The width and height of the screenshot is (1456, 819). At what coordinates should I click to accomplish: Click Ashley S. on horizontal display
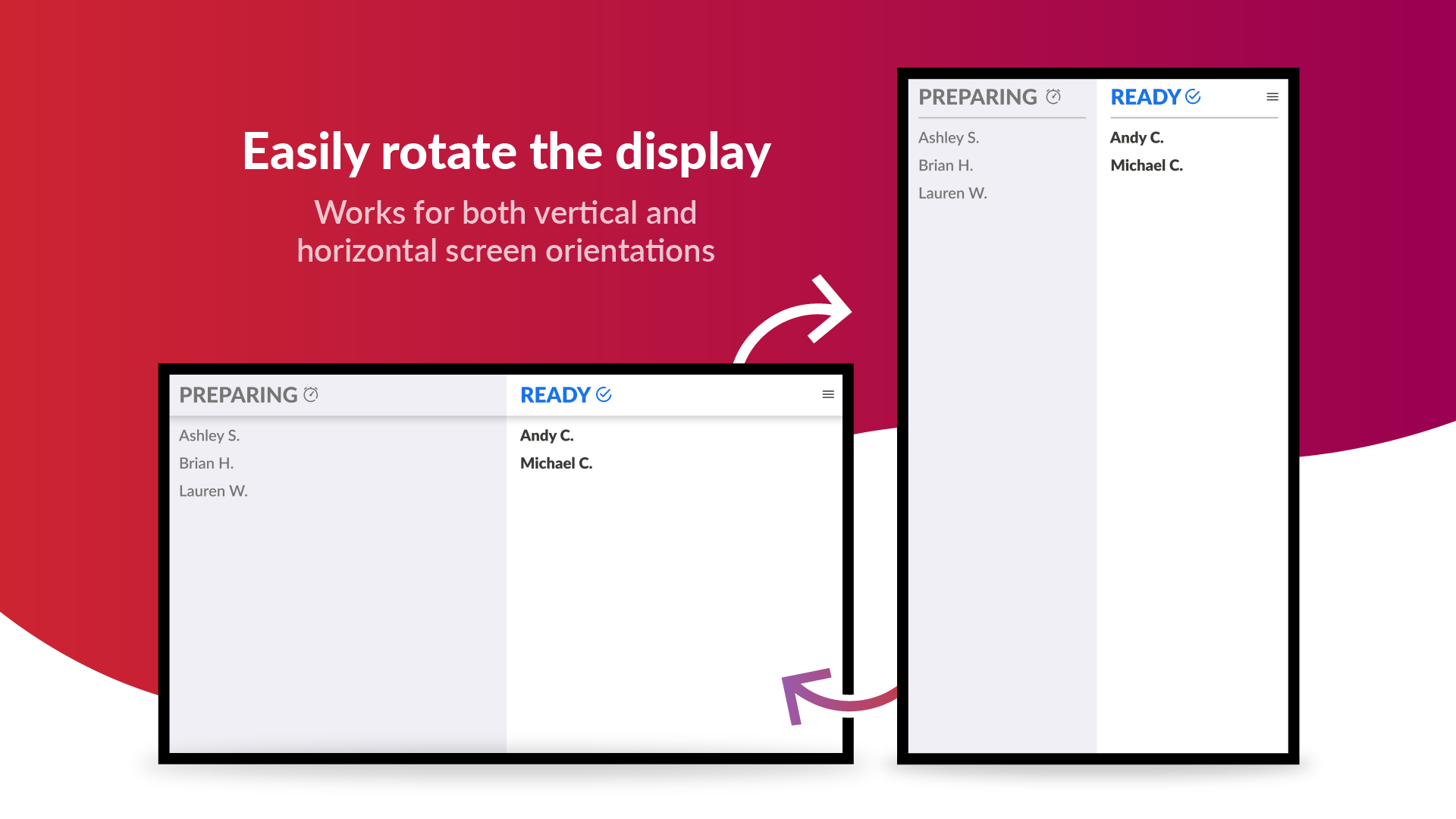pyautogui.click(x=209, y=435)
